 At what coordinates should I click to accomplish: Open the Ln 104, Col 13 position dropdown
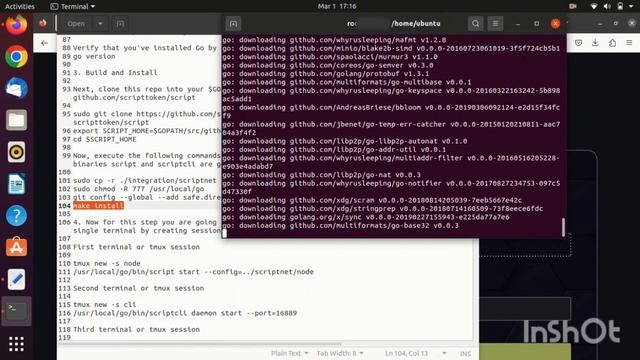coord(415,353)
